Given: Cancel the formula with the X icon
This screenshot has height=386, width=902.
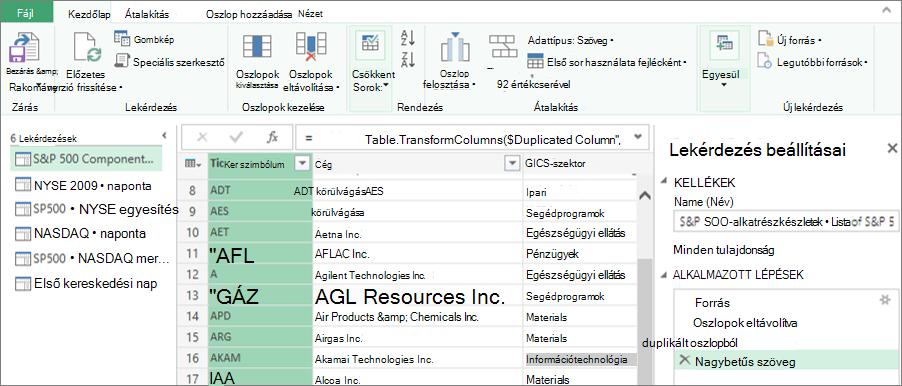Looking at the screenshot, I should (202, 137).
